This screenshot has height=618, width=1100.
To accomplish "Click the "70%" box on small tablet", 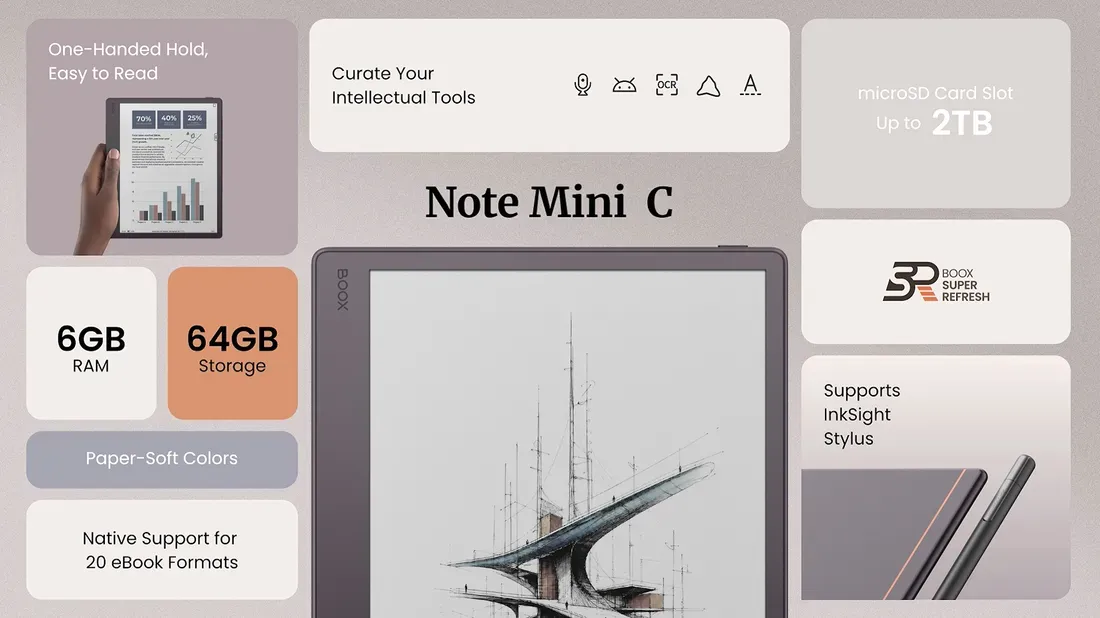I will [144, 119].
